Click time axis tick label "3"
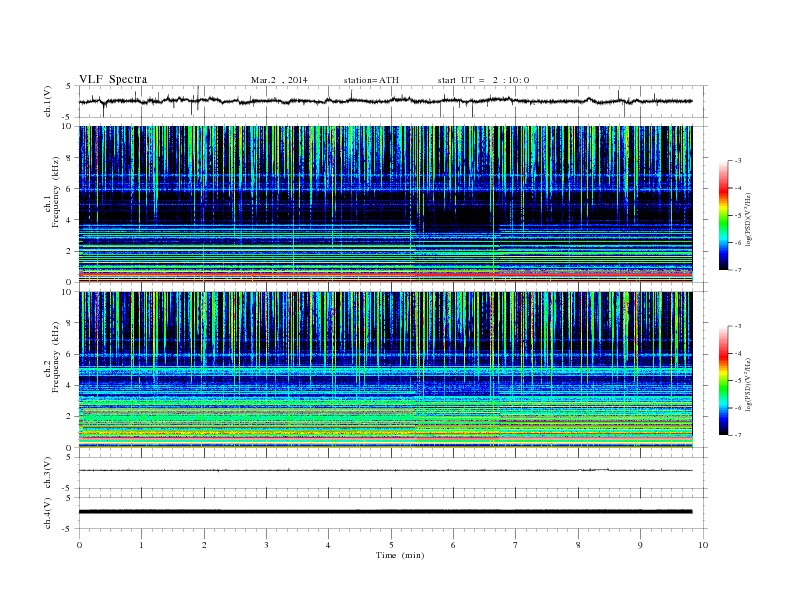 click(267, 545)
